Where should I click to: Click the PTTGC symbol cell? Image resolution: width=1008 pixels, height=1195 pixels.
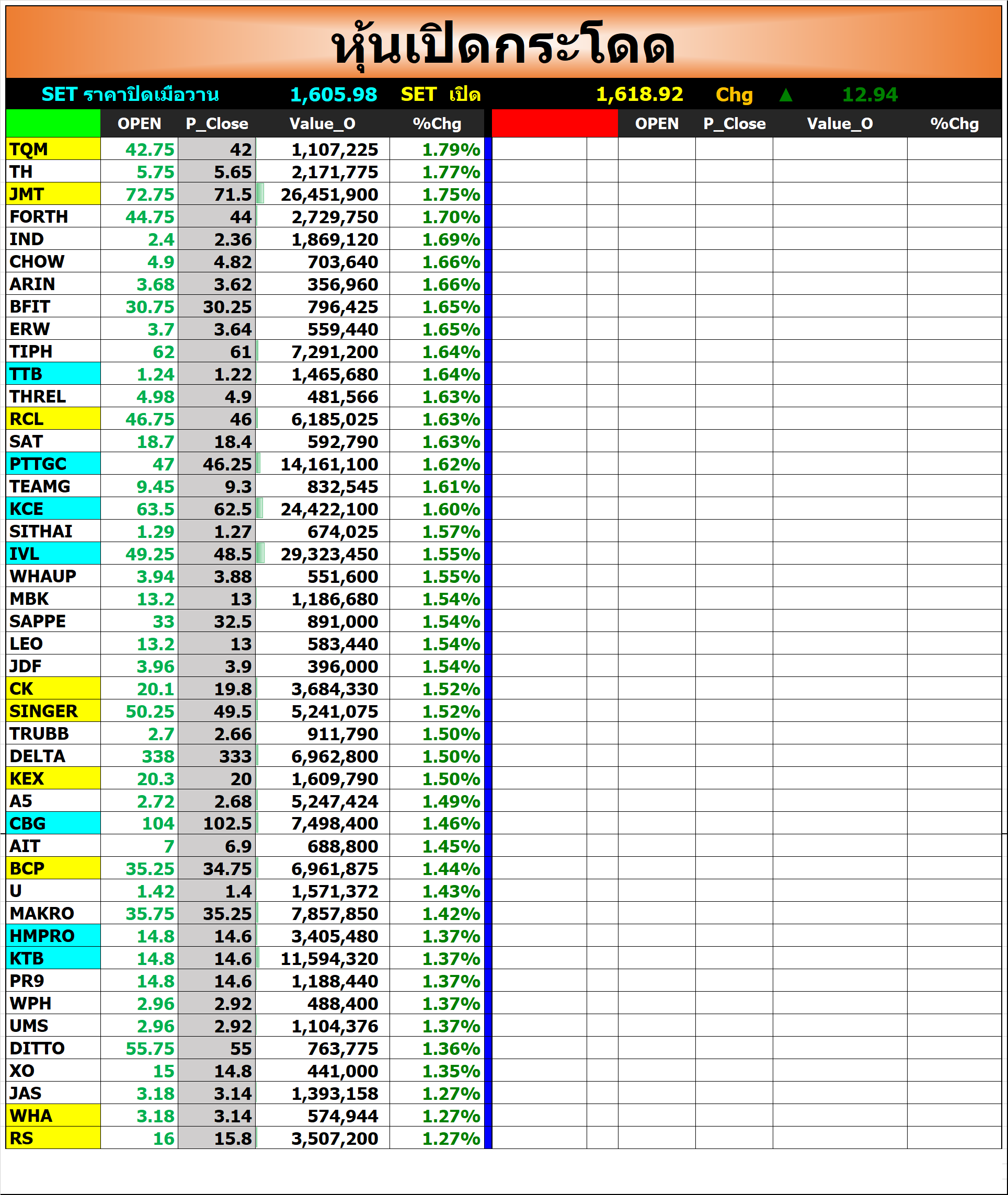[53, 464]
